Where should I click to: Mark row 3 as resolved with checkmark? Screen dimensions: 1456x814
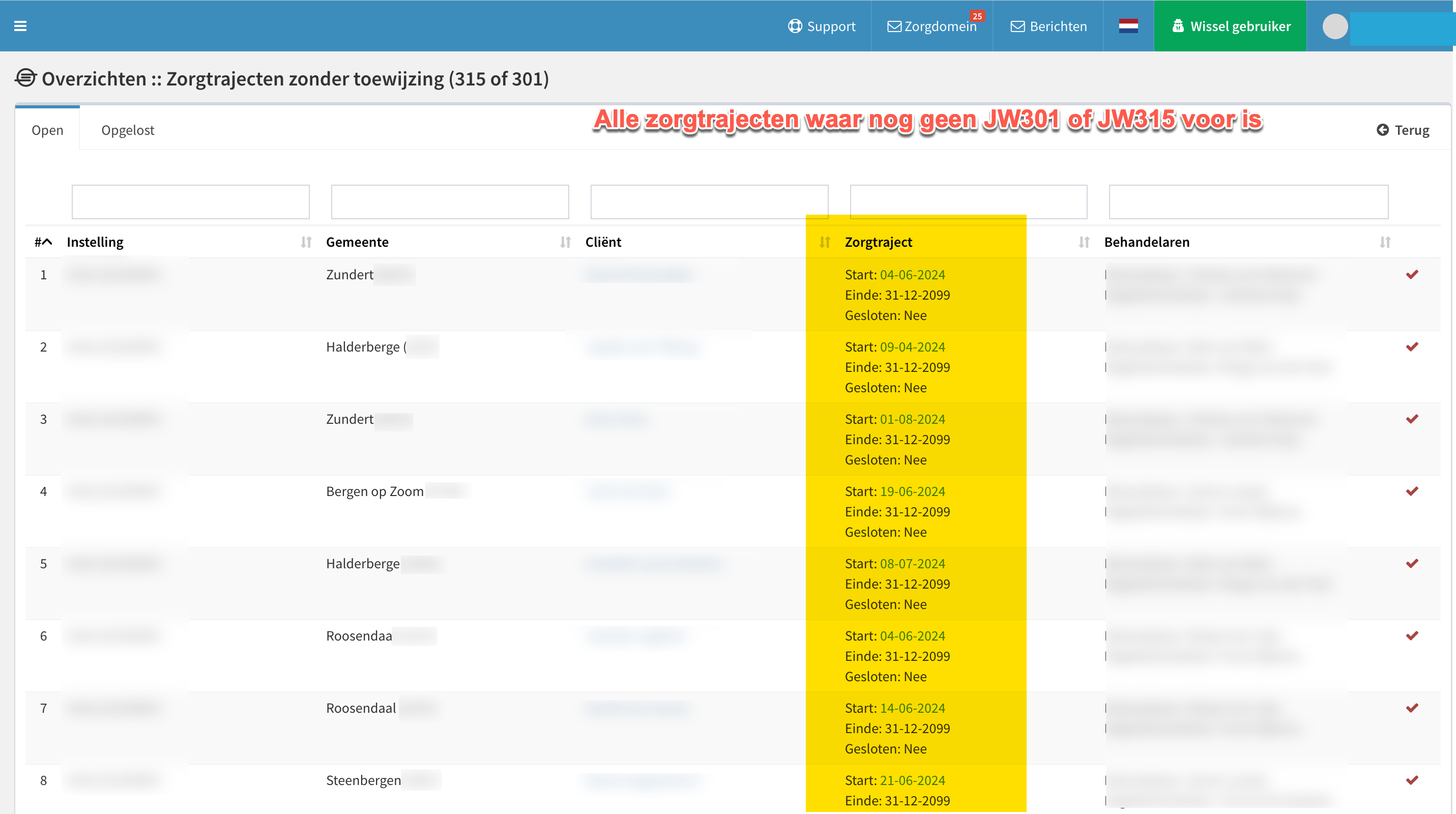[1412, 419]
